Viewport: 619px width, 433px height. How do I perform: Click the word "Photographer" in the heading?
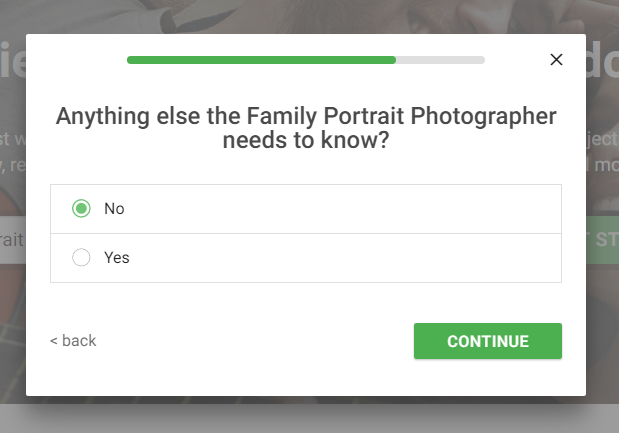point(484,116)
